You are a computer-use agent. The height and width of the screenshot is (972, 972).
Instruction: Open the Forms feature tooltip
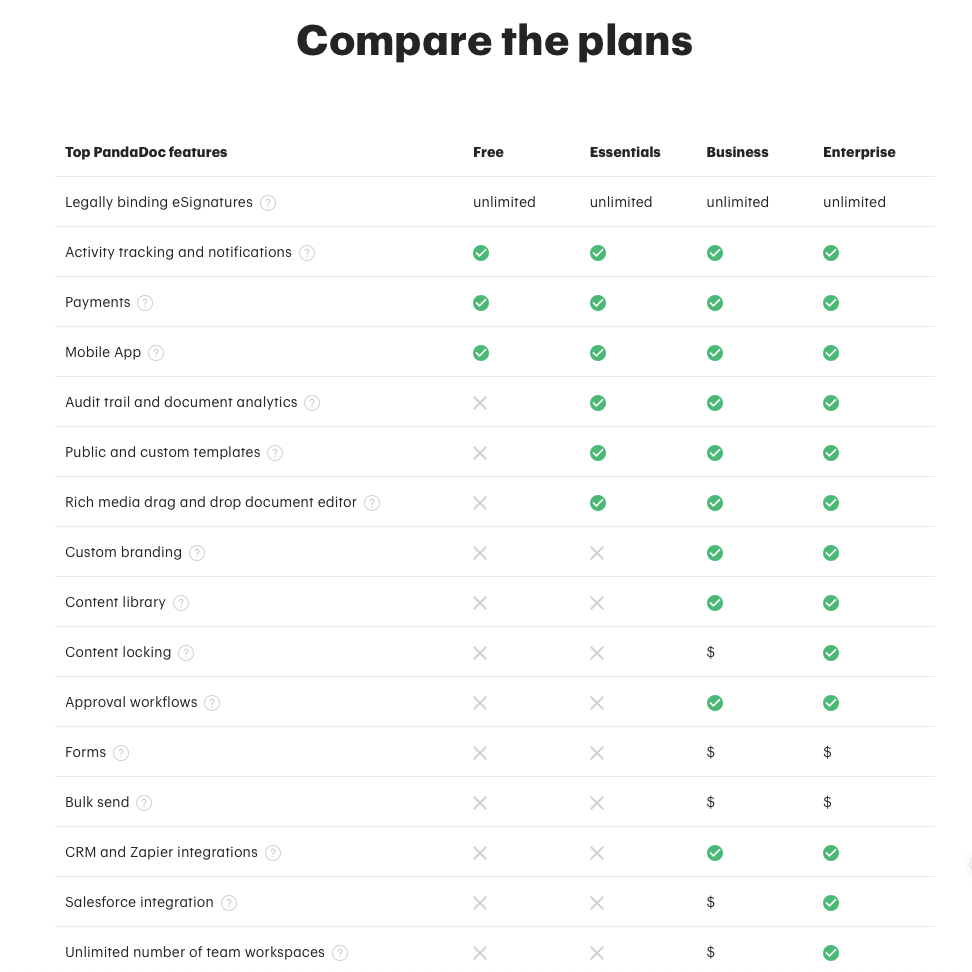coord(120,752)
